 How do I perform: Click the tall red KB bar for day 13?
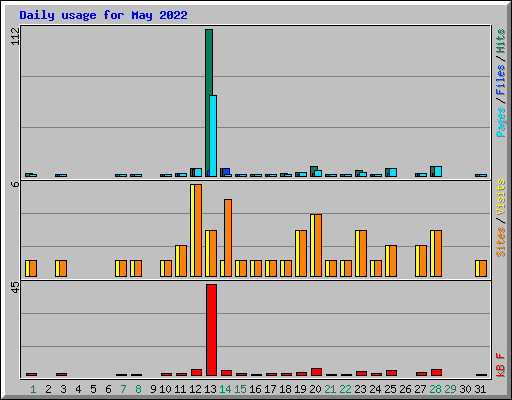pos(211,330)
